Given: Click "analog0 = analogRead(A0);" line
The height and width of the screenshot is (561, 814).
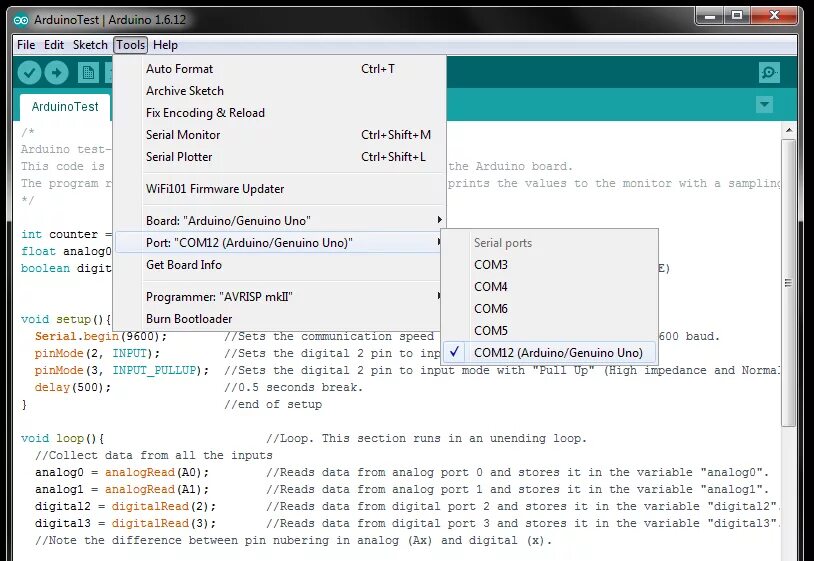Looking at the screenshot, I should [122, 473].
